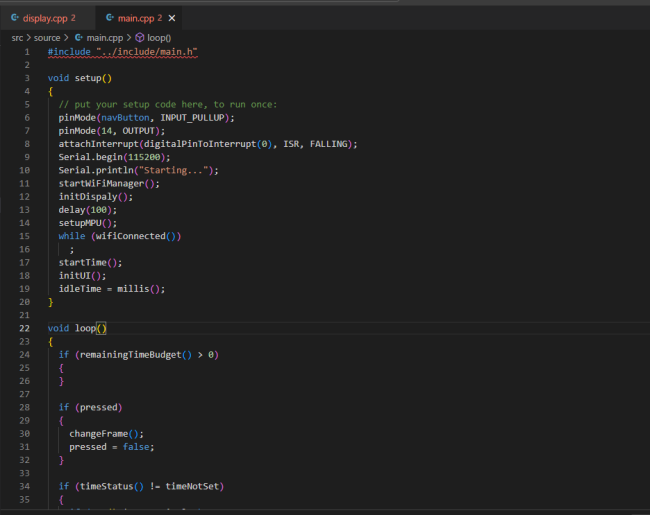Close the main.cpp editor tab
650x515 pixels.
click(x=172, y=18)
